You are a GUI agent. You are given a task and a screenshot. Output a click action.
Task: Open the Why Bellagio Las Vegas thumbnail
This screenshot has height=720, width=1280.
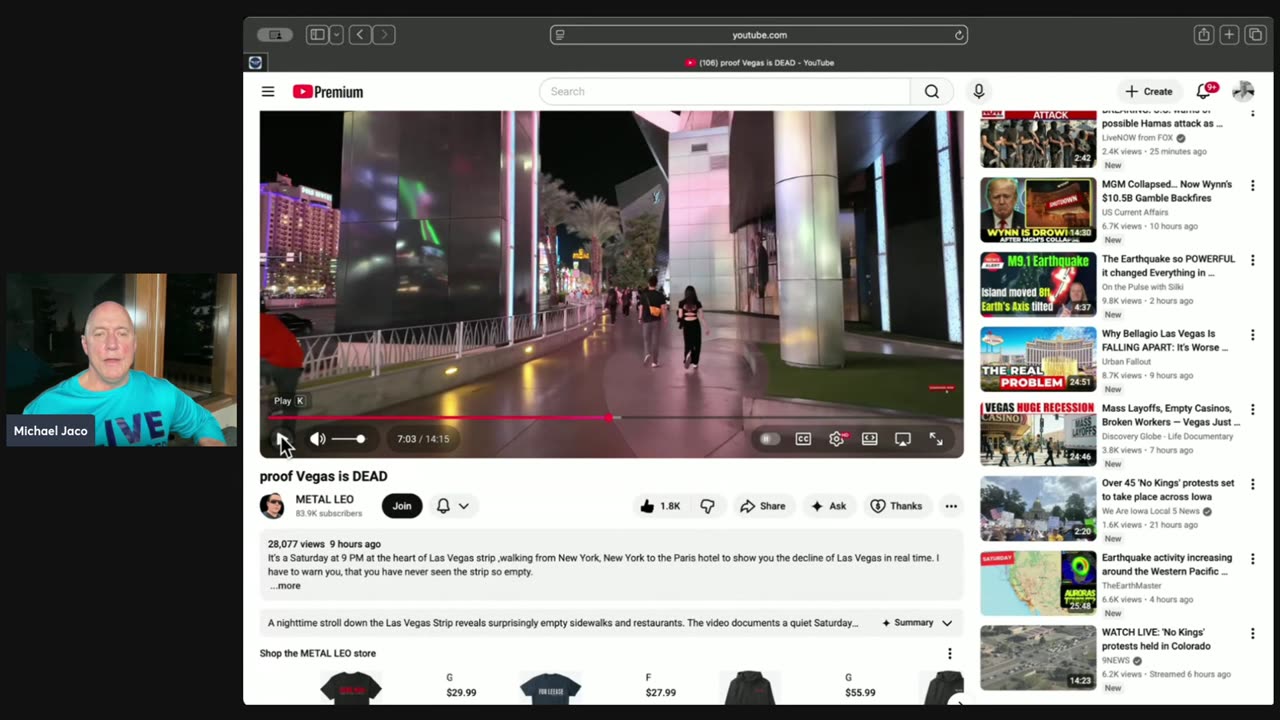[x=1038, y=360]
